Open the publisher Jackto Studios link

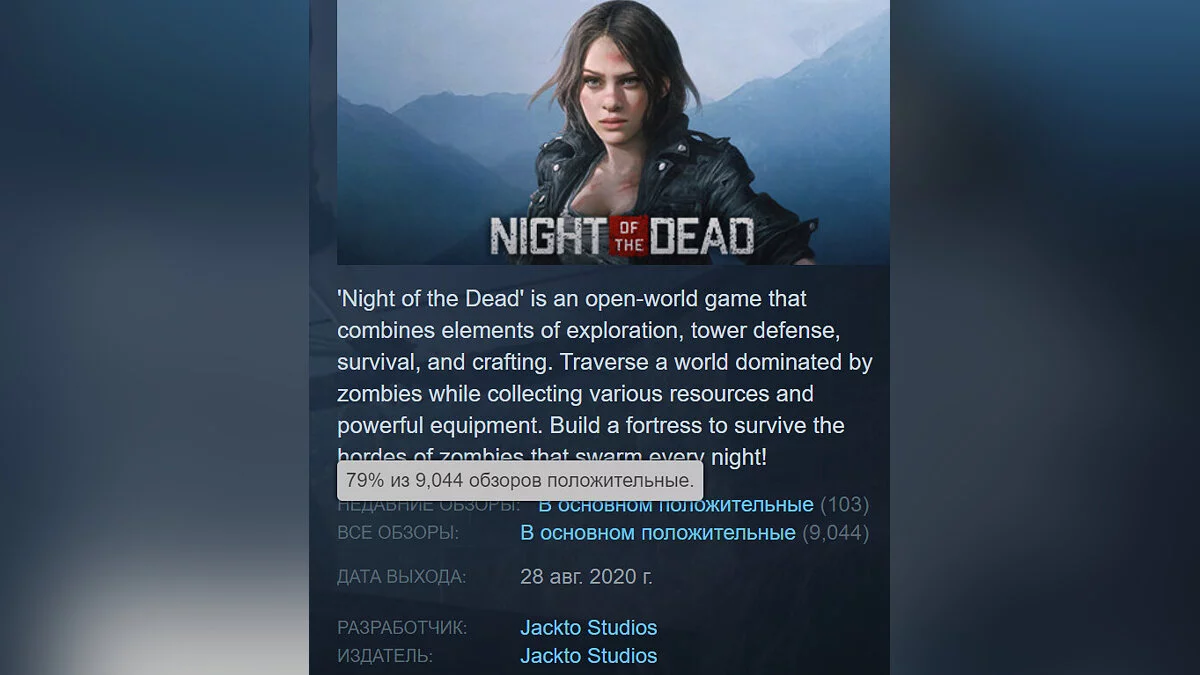click(589, 656)
